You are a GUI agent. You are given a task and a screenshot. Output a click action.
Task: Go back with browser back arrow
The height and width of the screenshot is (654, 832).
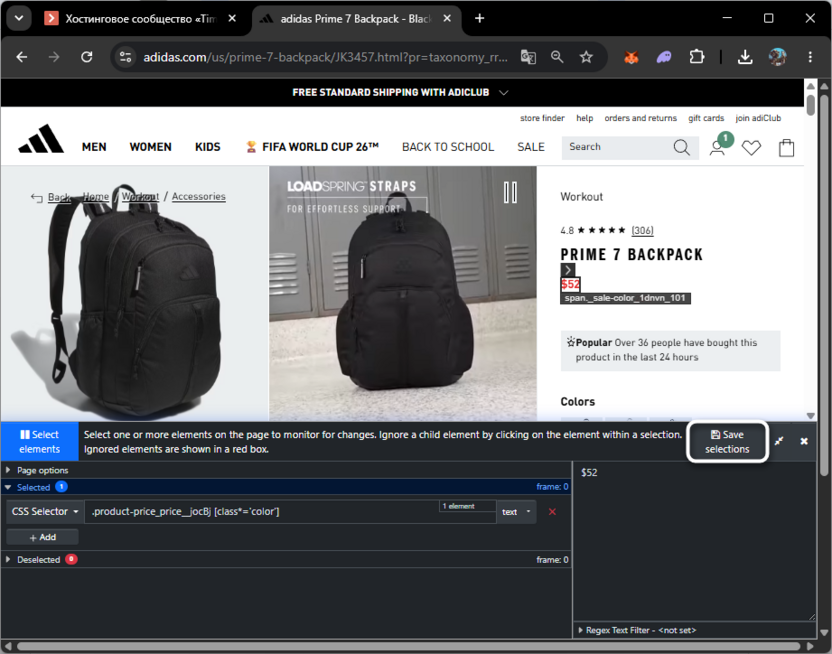click(x=22, y=57)
